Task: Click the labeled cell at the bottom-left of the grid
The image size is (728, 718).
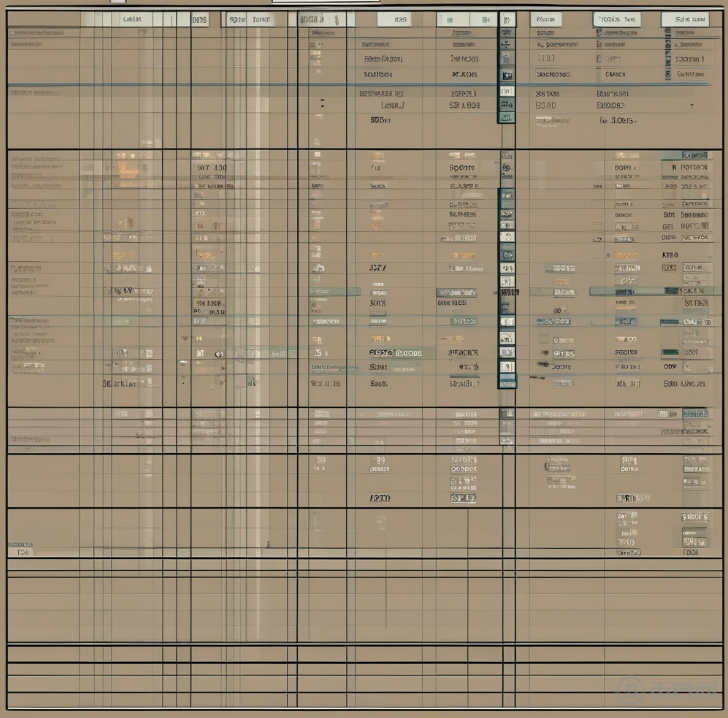Action: click(20, 551)
